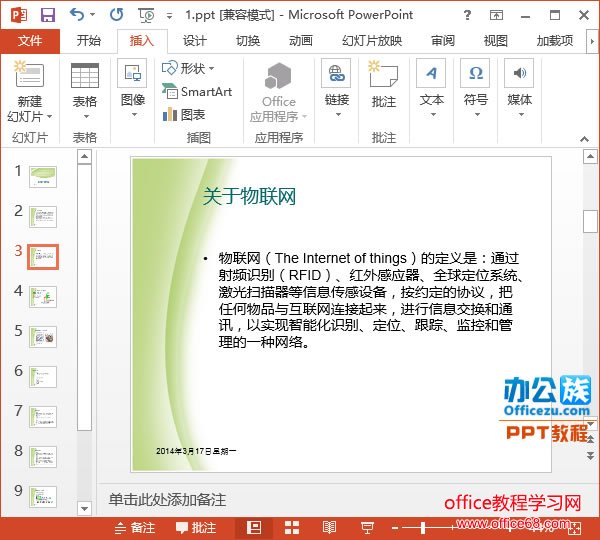The width and height of the screenshot is (600, 540).
Task: Save the presentation with the floppy disk icon
Action: coord(48,15)
